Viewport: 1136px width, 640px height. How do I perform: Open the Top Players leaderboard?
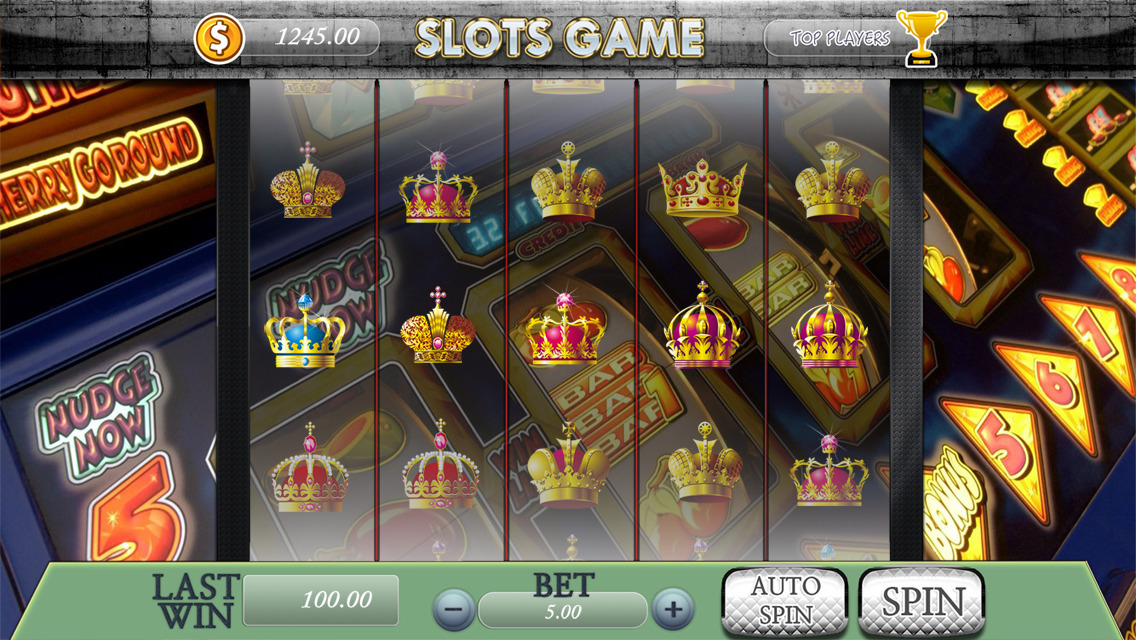839,38
